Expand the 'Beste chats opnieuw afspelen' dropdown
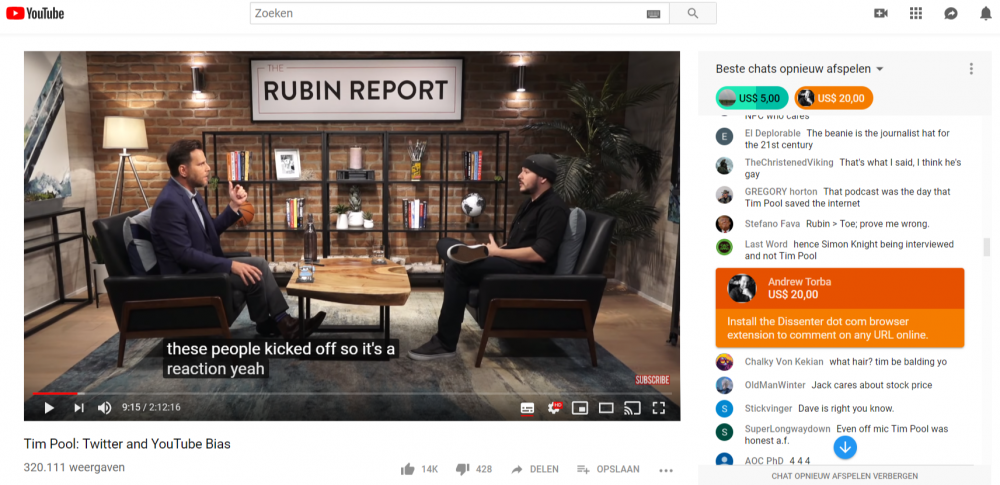Viewport: 1000px width, 485px height. (880, 69)
